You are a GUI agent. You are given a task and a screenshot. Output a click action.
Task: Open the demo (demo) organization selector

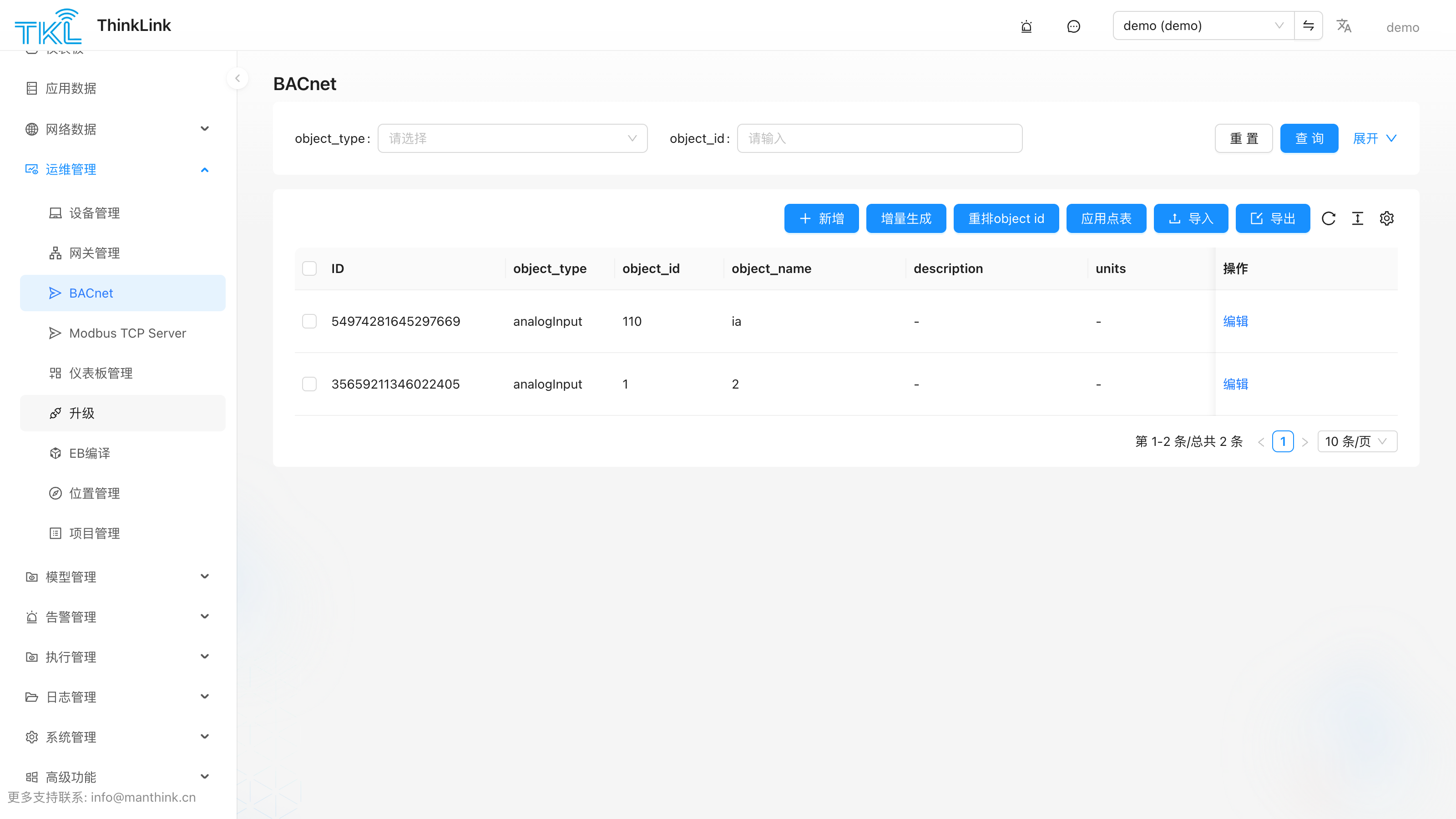[x=1203, y=25]
